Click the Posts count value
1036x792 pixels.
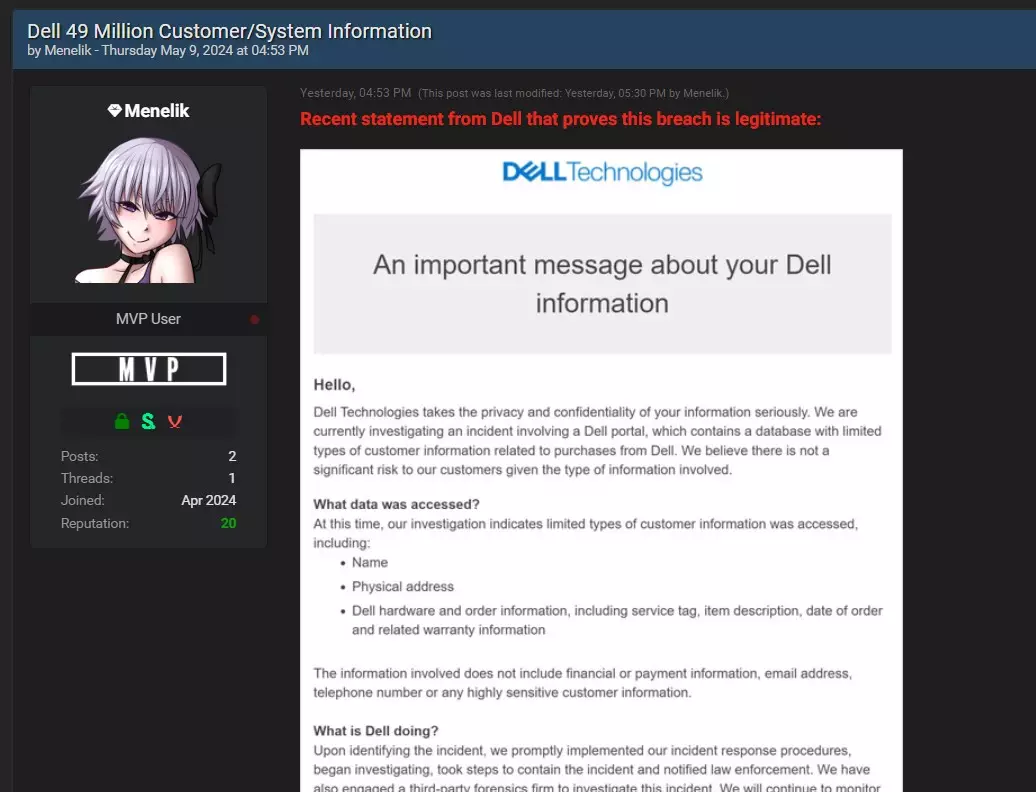(x=232, y=456)
